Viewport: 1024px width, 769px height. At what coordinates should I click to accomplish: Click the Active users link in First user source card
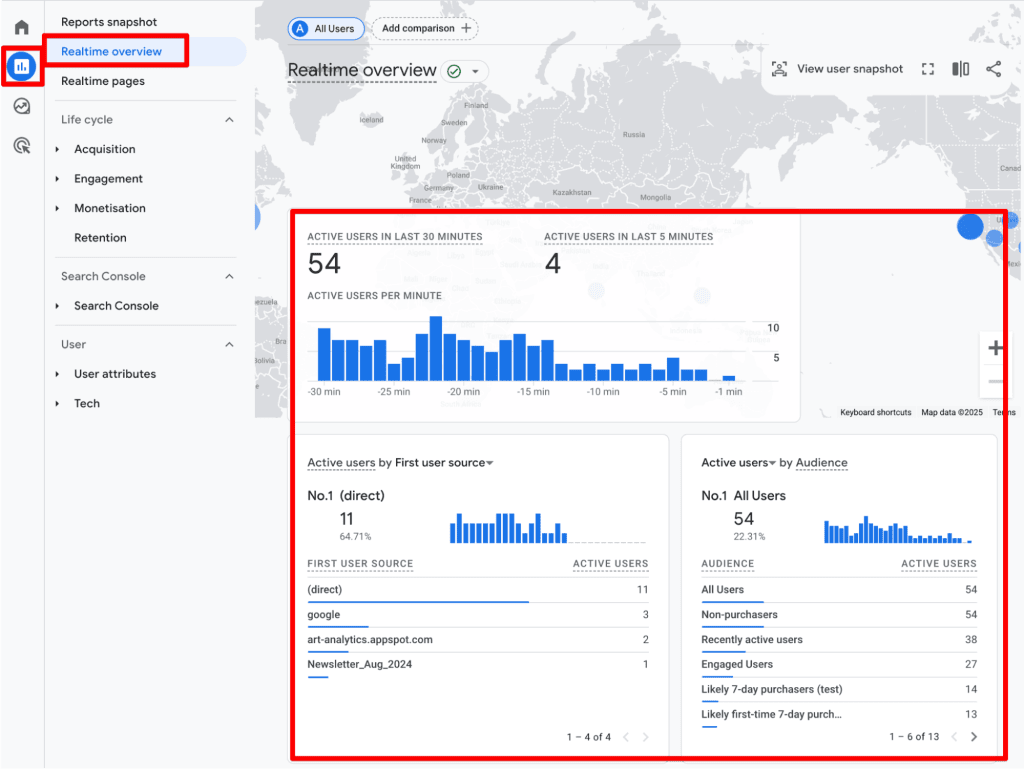[x=341, y=462]
